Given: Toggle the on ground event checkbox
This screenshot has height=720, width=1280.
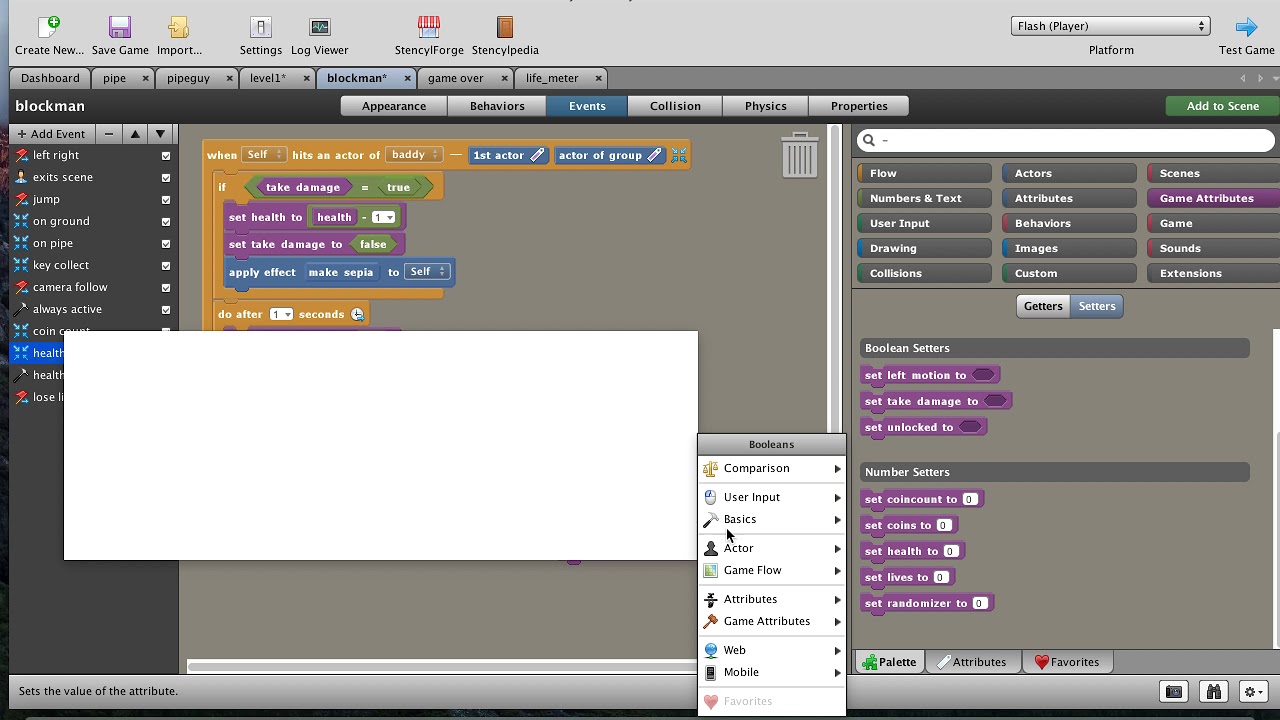Looking at the screenshot, I should point(166,222).
